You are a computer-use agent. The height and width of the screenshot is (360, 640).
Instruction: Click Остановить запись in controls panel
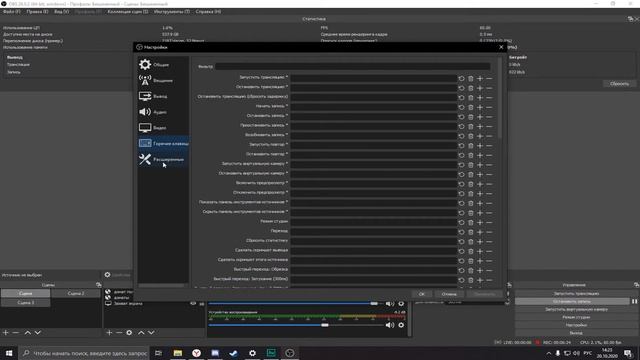point(572,301)
